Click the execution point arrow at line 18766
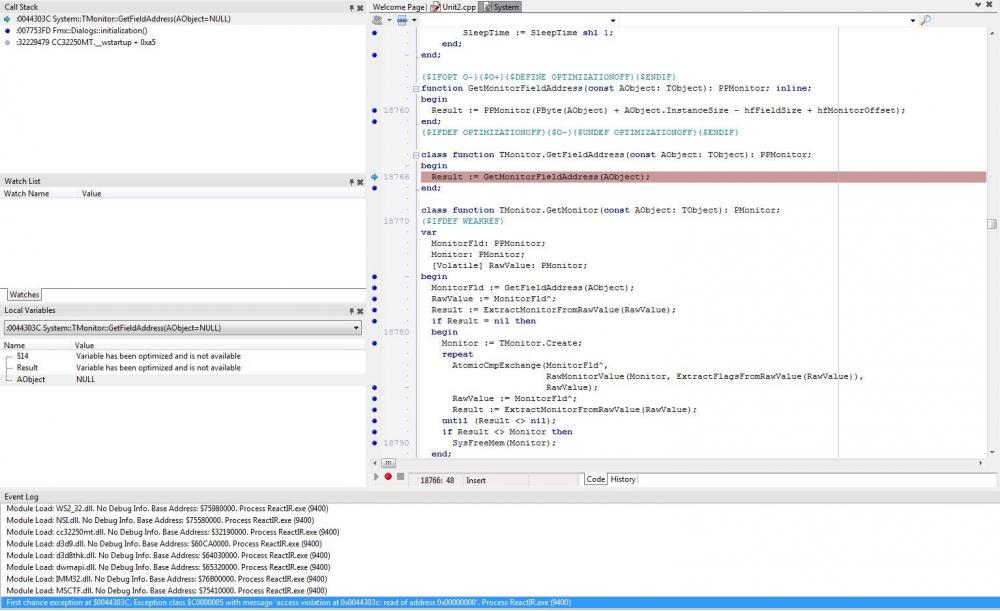 pyautogui.click(x=374, y=177)
